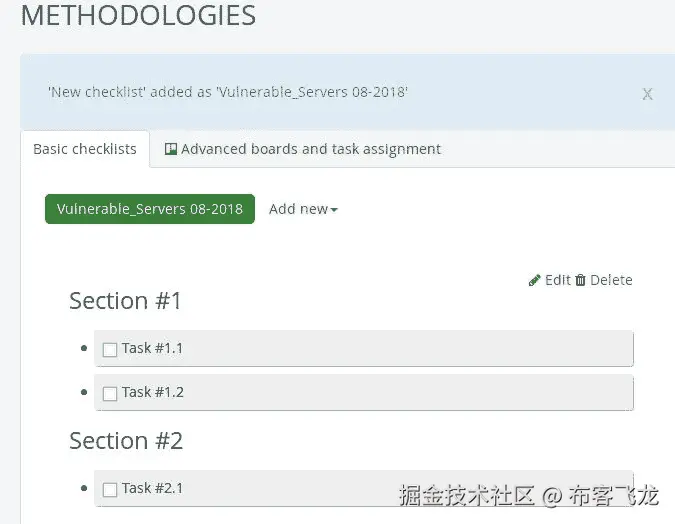The height and width of the screenshot is (524, 675).
Task: Click the caret arrow next to Add new
Action: tap(334, 210)
